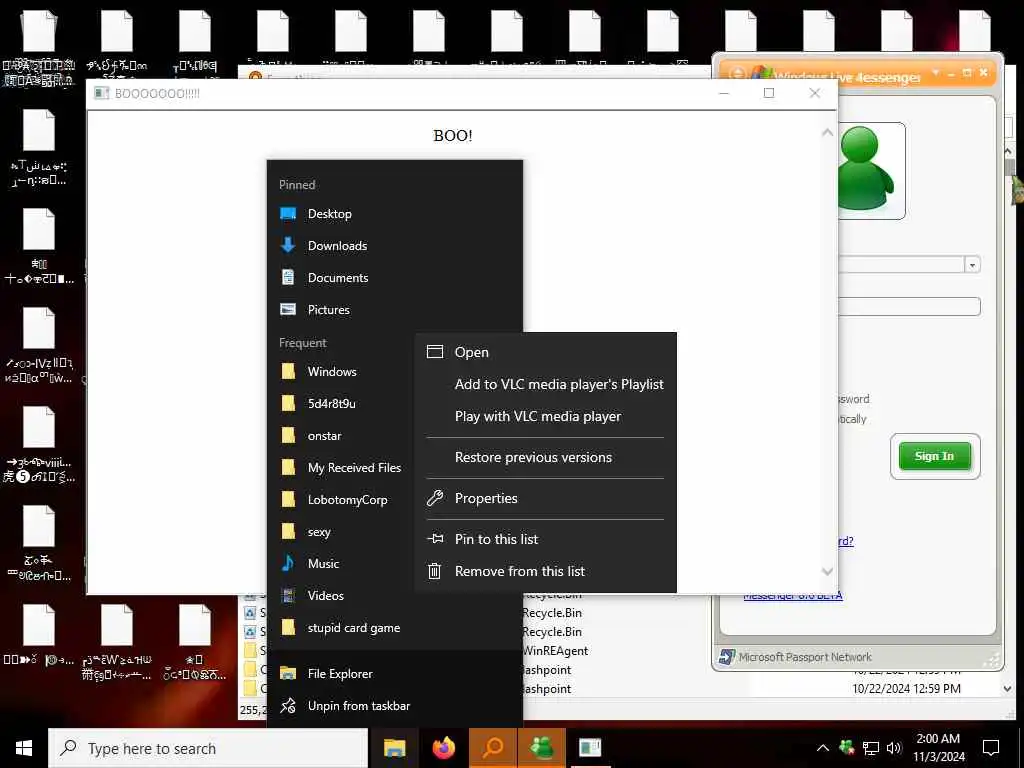
Task: Select Restore previous versions
Action: point(545,457)
